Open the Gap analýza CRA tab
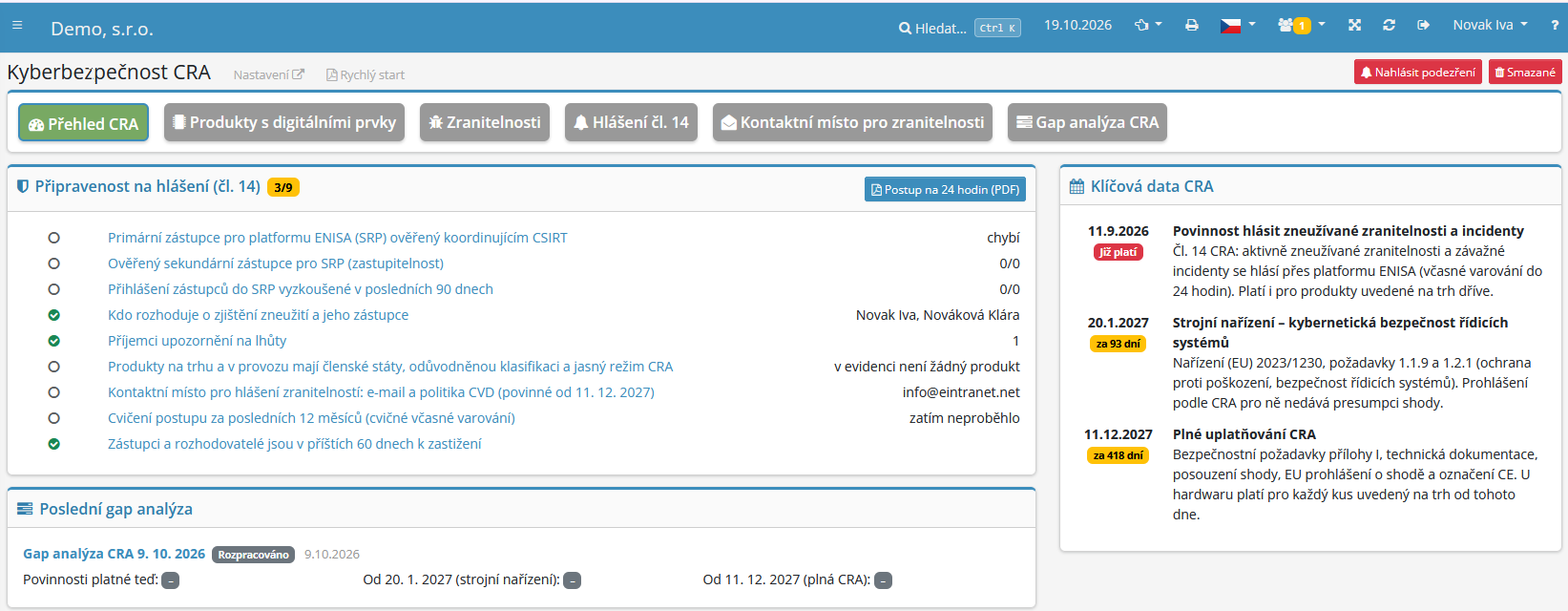The image size is (1568, 611). [x=1087, y=122]
